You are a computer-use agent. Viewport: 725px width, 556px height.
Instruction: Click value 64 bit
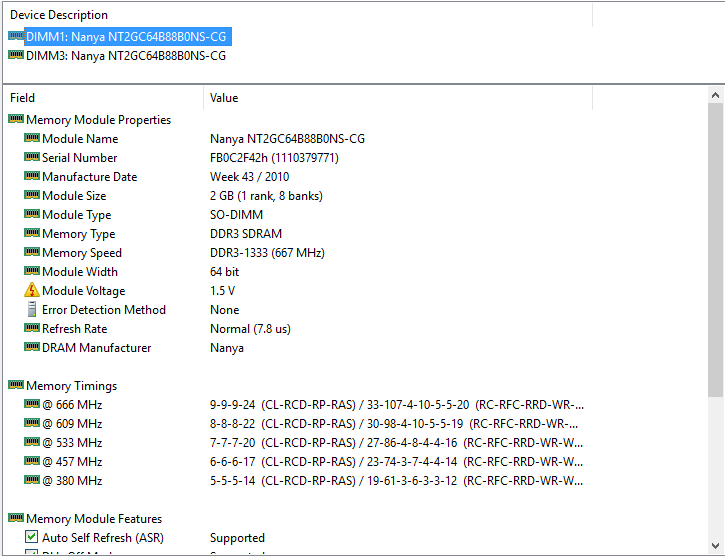(224, 272)
